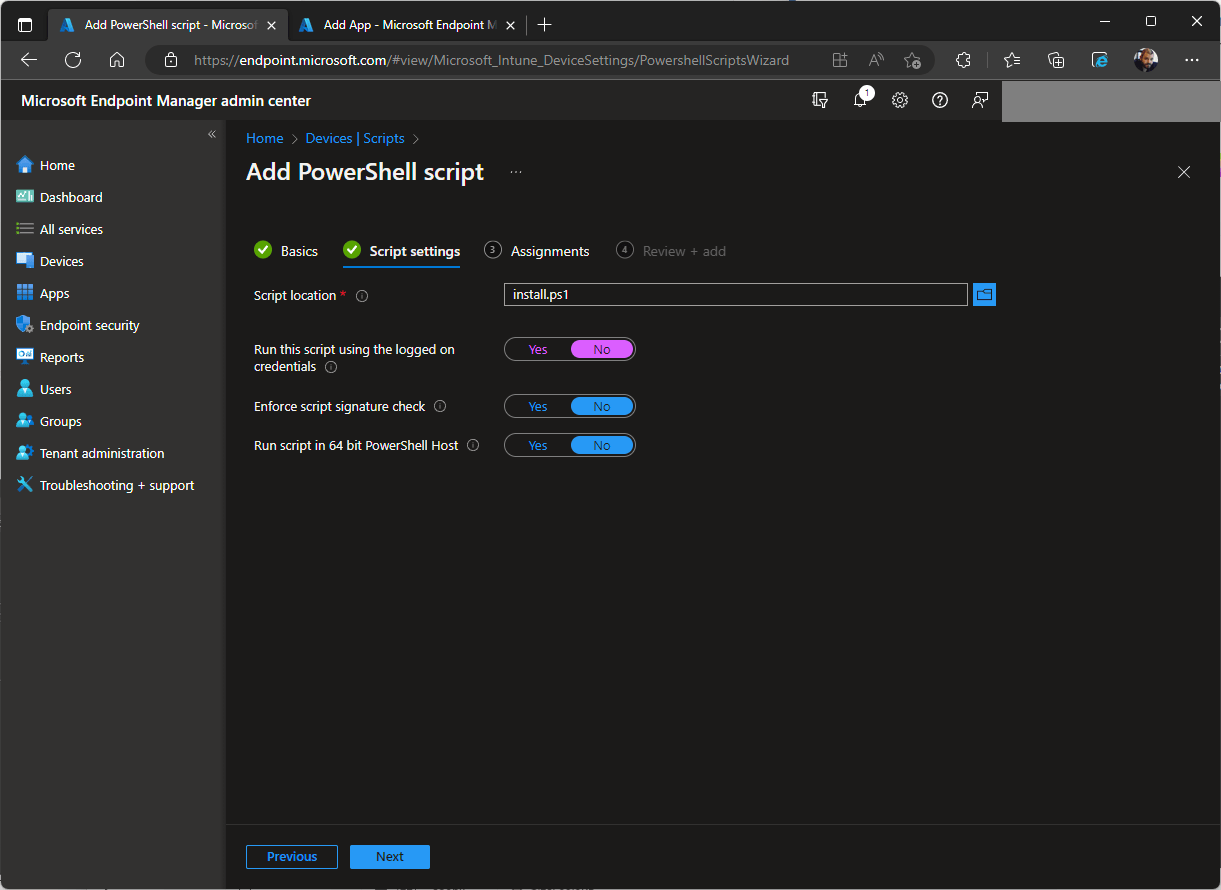Click info icon next to Script location
The height and width of the screenshot is (890, 1221).
362,296
